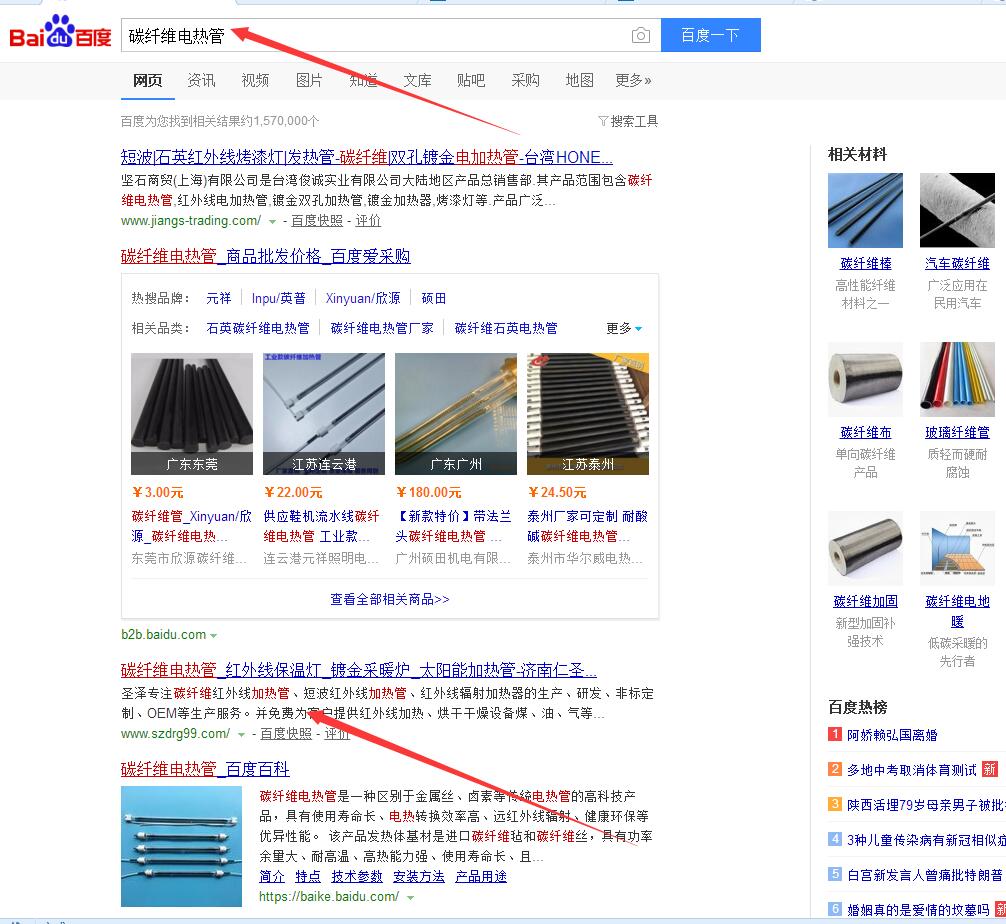Image resolution: width=1006 pixels, height=924 pixels.
Task: Open 供应鞋机流水线碳纤维电热管 product title
Action: [321, 526]
